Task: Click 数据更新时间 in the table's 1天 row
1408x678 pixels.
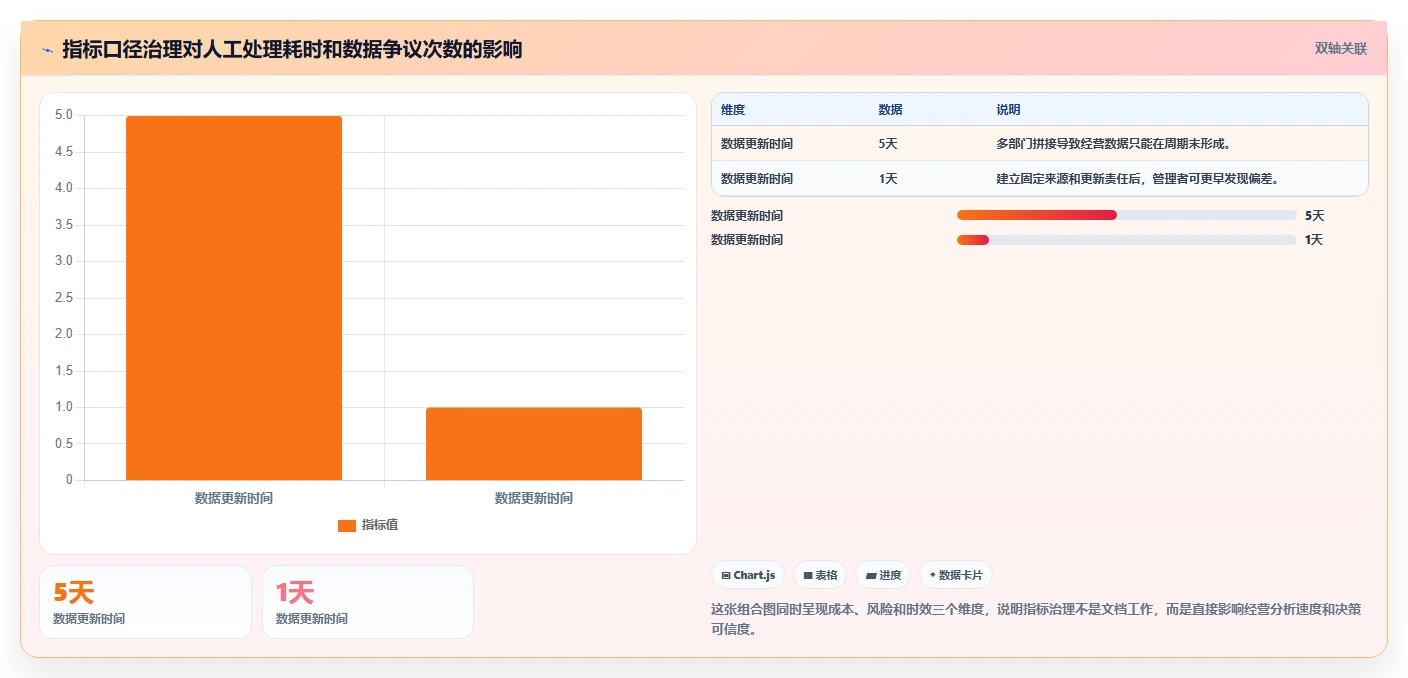Action: [757, 179]
